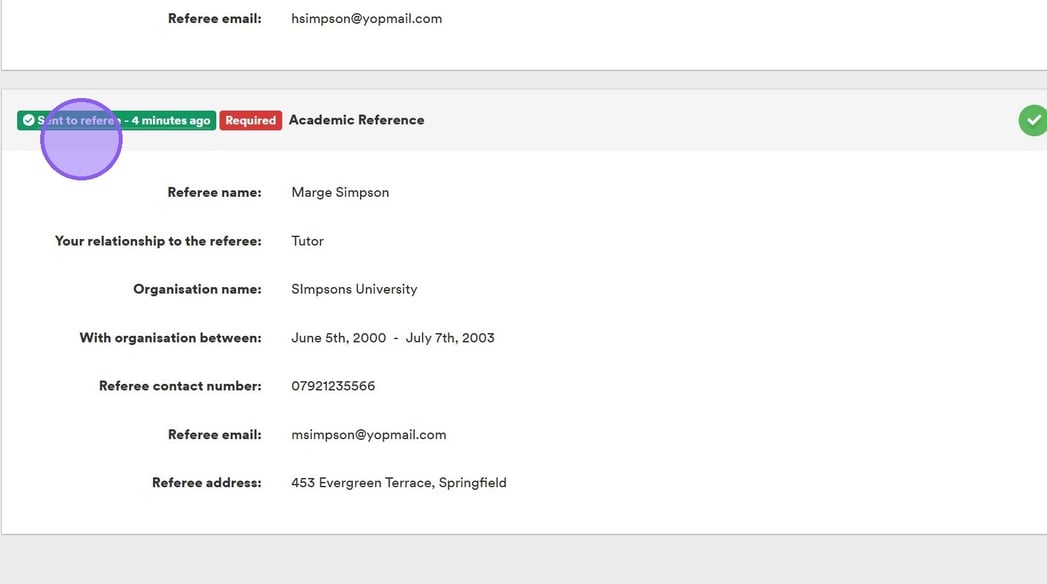
Task: Click the 453 Evergreen Terrace, Springfield address
Action: coord(398,483)
